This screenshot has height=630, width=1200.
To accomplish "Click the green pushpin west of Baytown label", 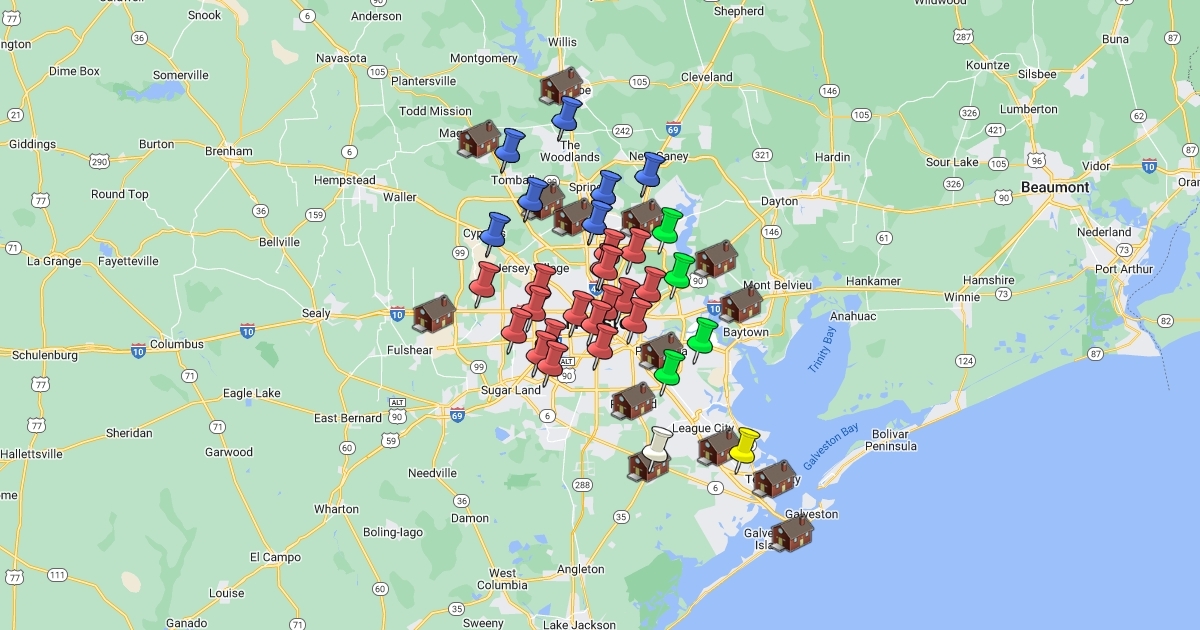I will click(703, 339).
